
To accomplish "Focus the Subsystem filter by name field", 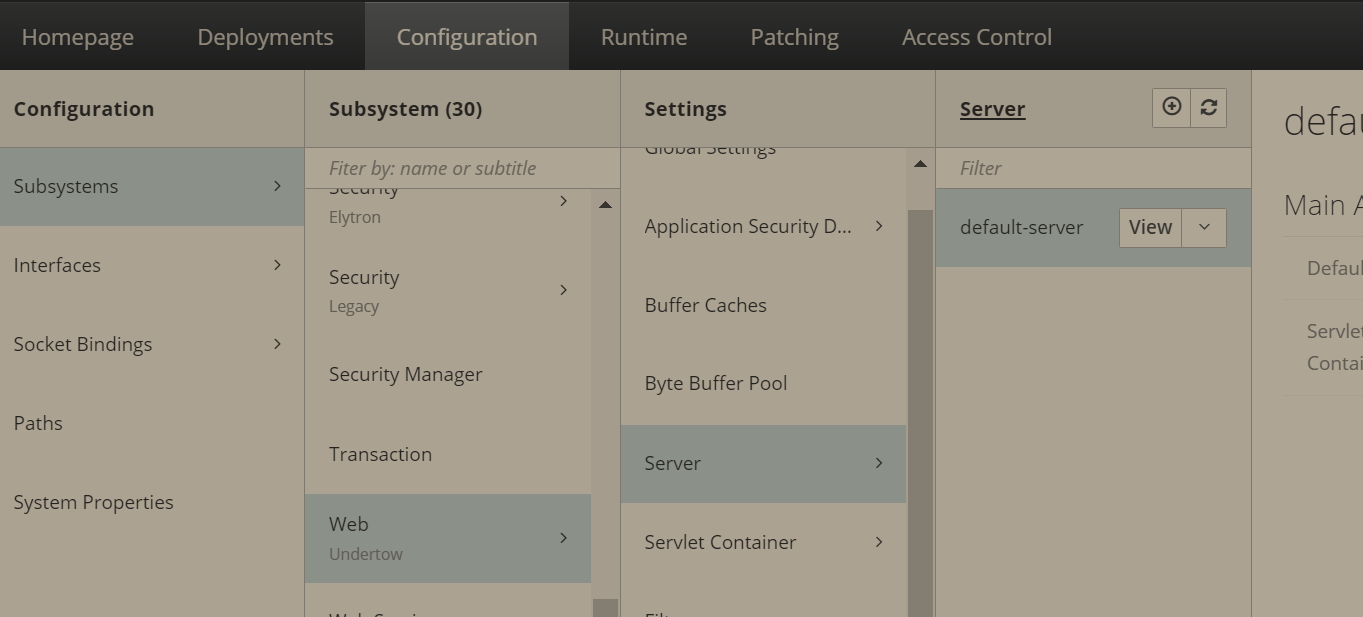I will 462,168.
